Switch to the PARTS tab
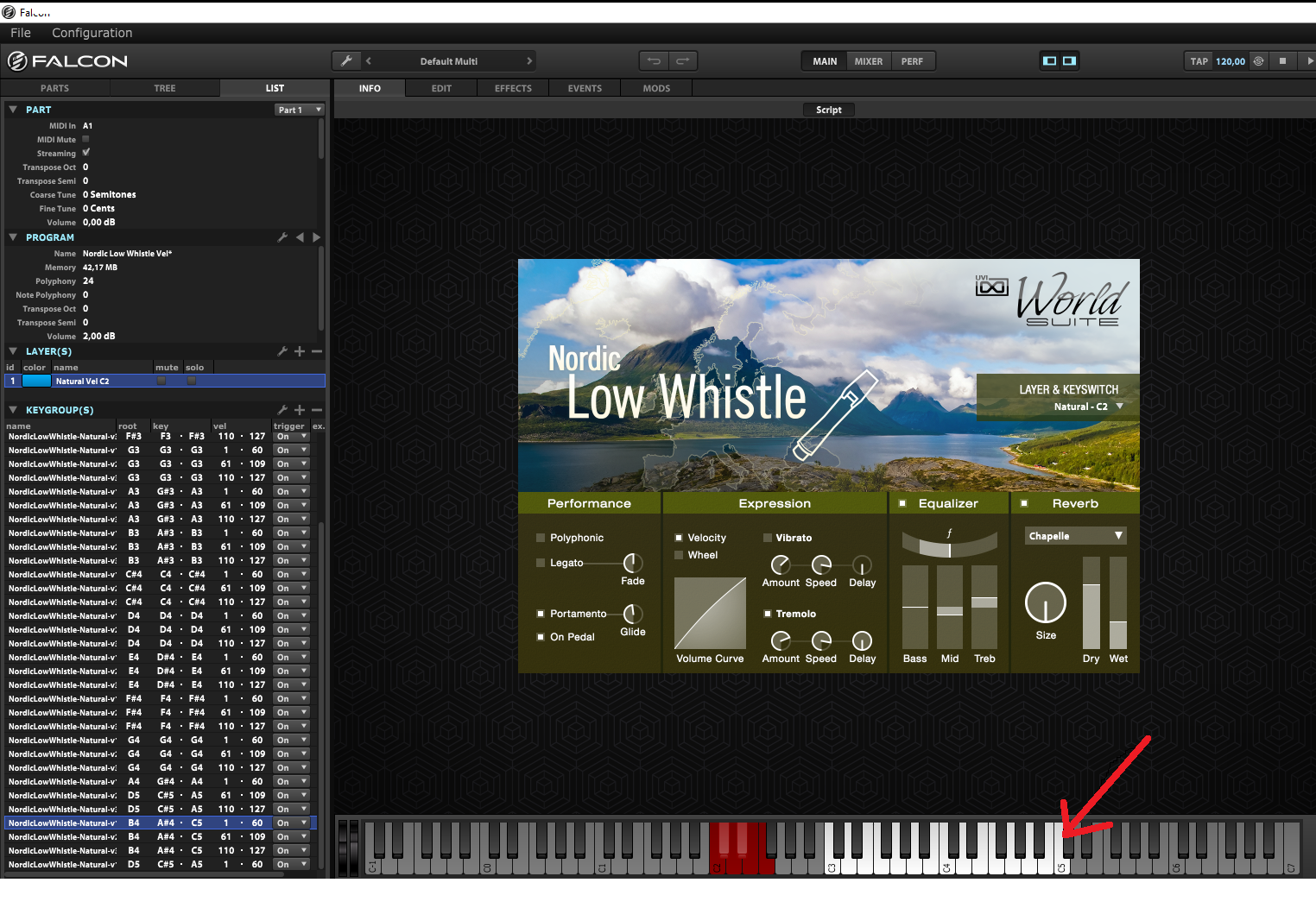 [x=54, y=88]
